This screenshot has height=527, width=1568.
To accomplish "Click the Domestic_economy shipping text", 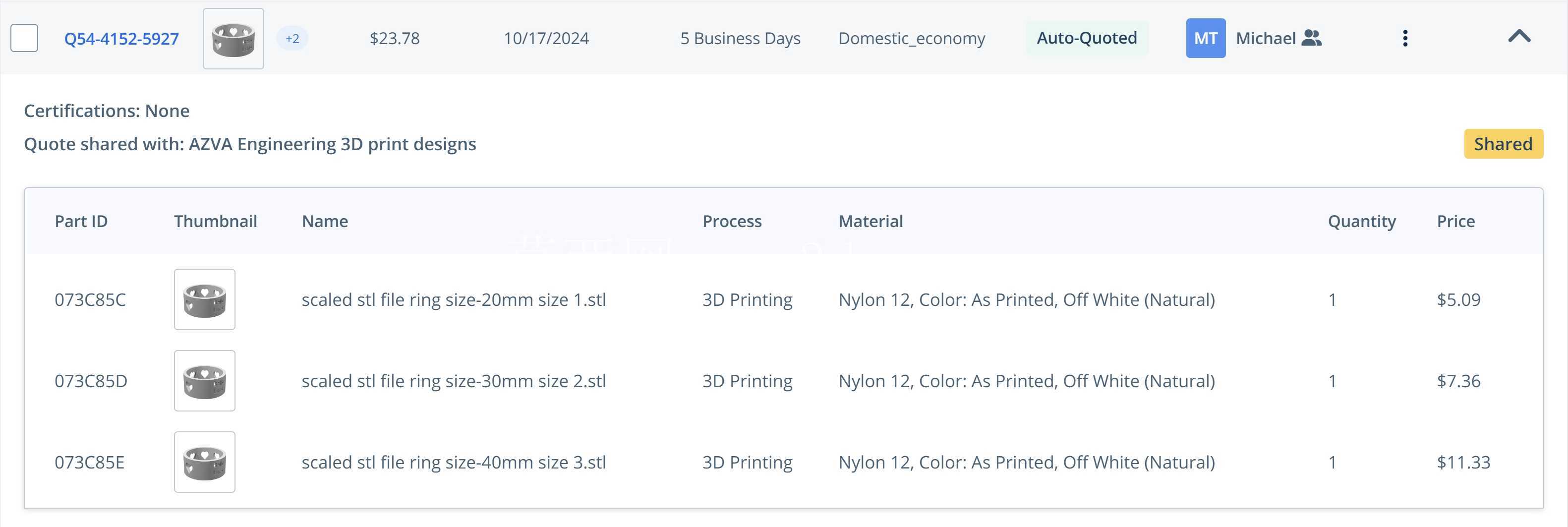I will click(911, 38).
